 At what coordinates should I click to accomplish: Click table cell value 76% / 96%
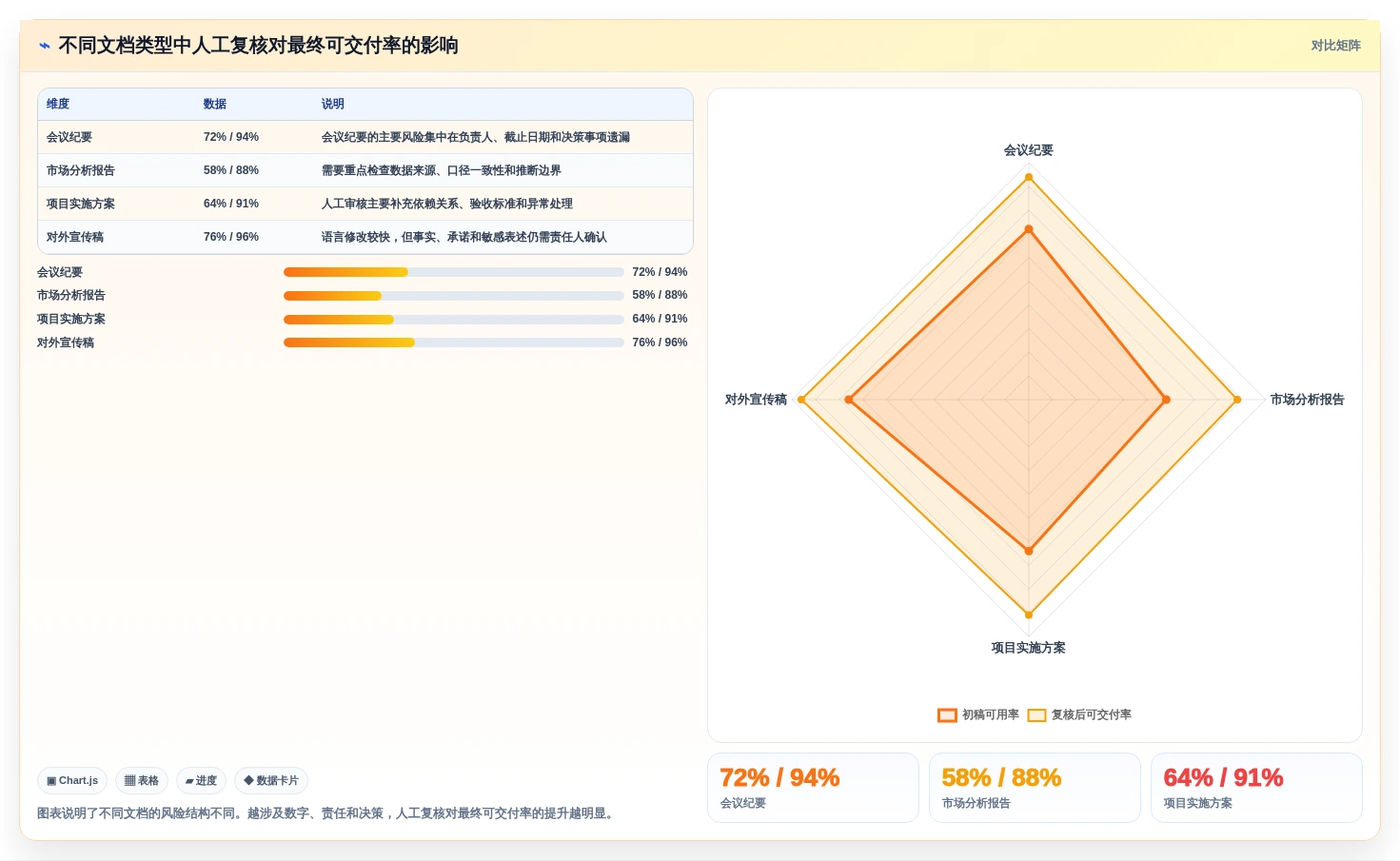231,238
